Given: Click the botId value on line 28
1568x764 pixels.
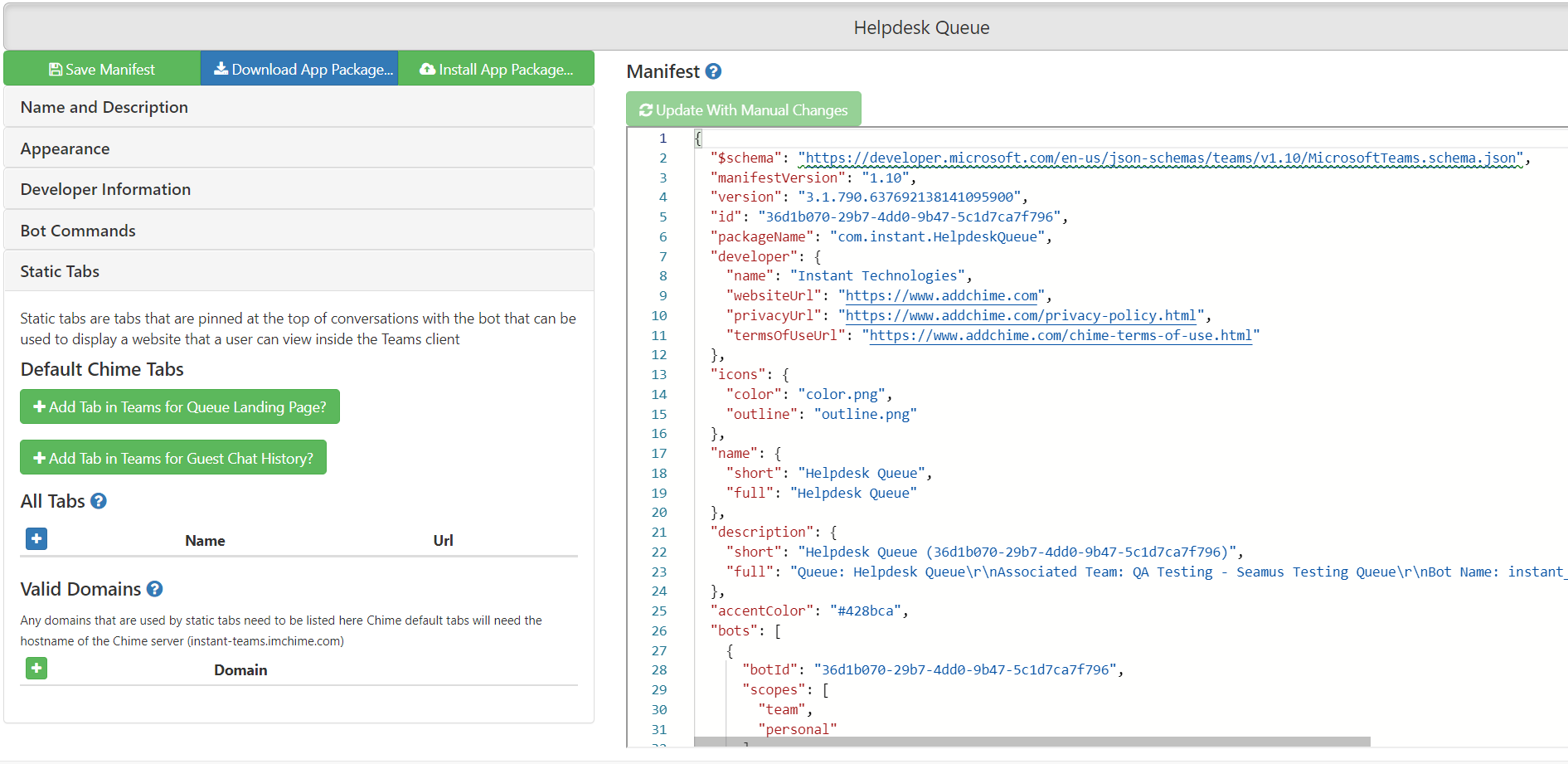Looking at the screenshot, I should click(x=965, y=669).
